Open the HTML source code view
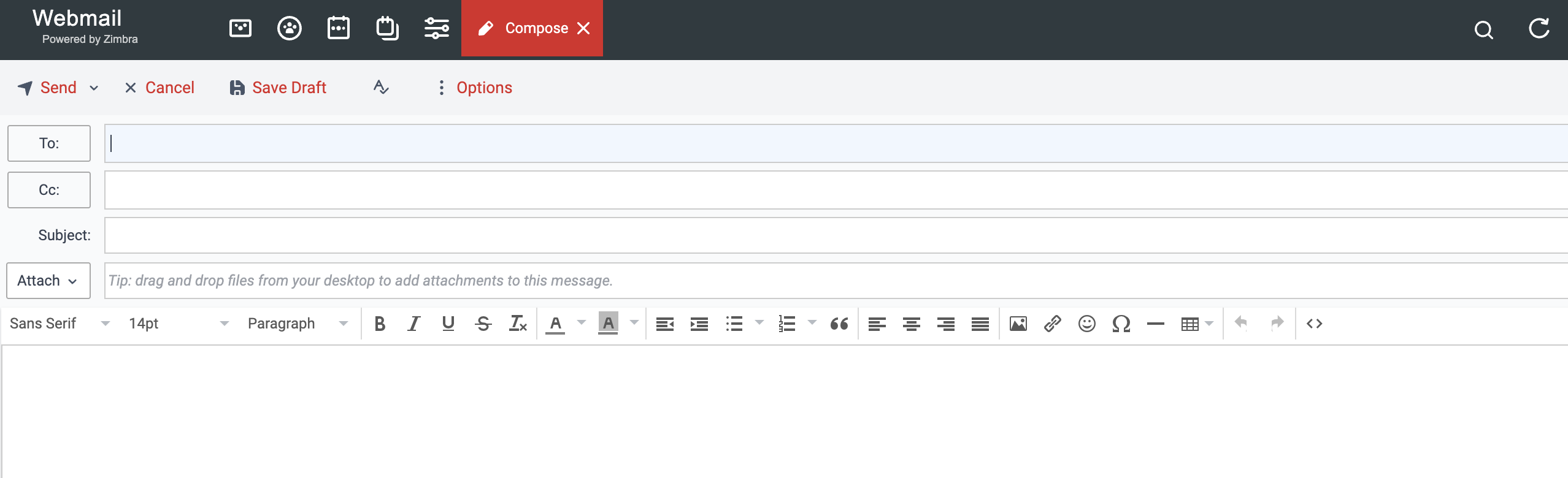 click(x=1314, y=324)
